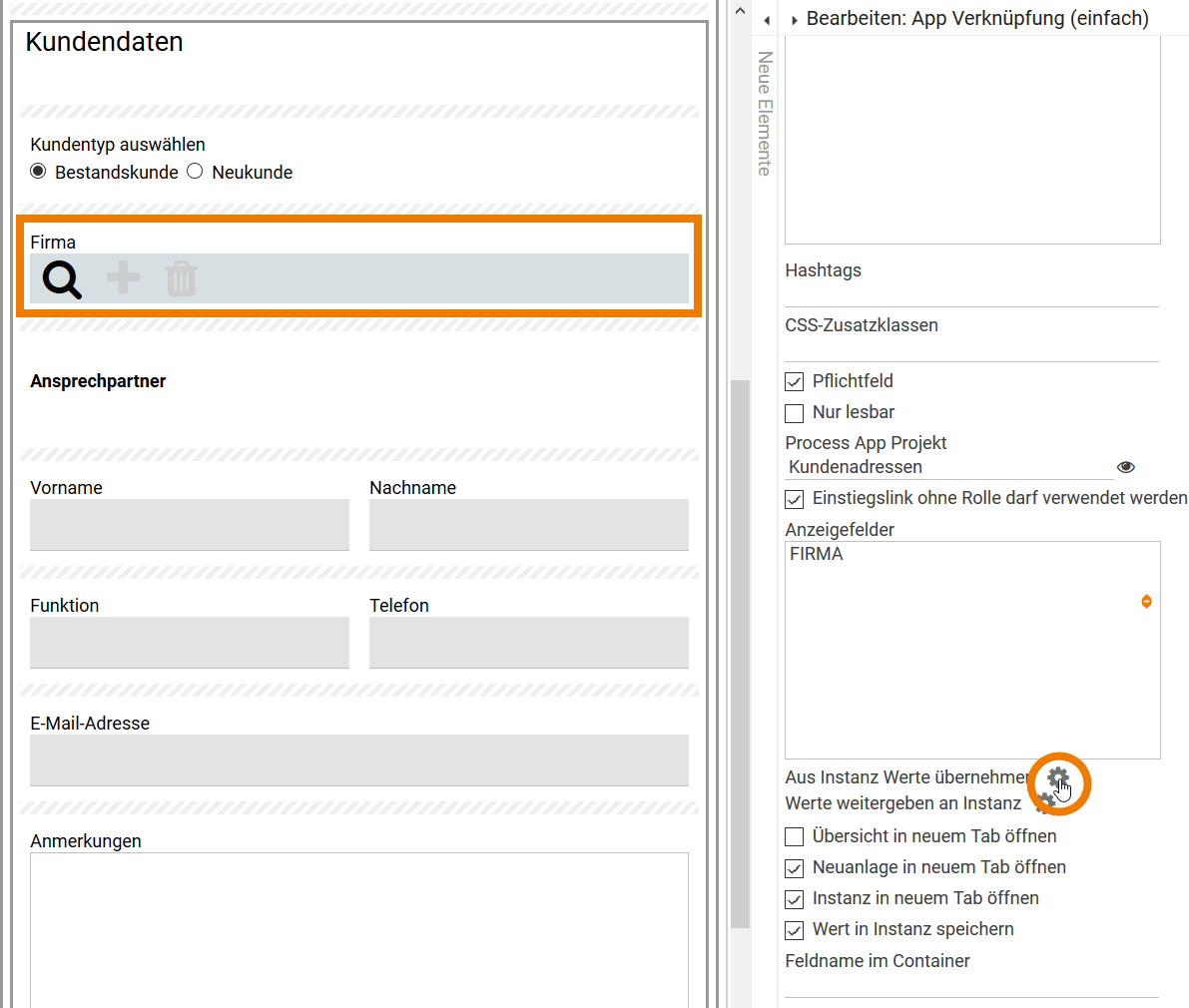
Task: Click the eye icon beside Kundenadressen
Action: pos(1126,467)
